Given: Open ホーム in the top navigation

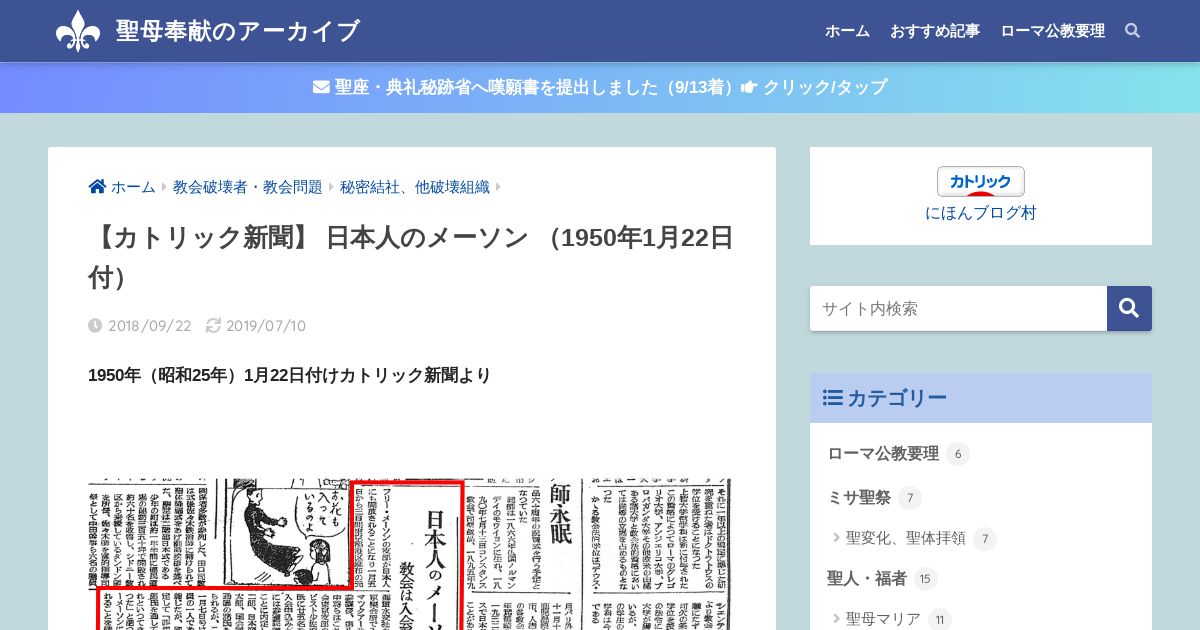Looking at the screenshot, I should coord(847,31).
